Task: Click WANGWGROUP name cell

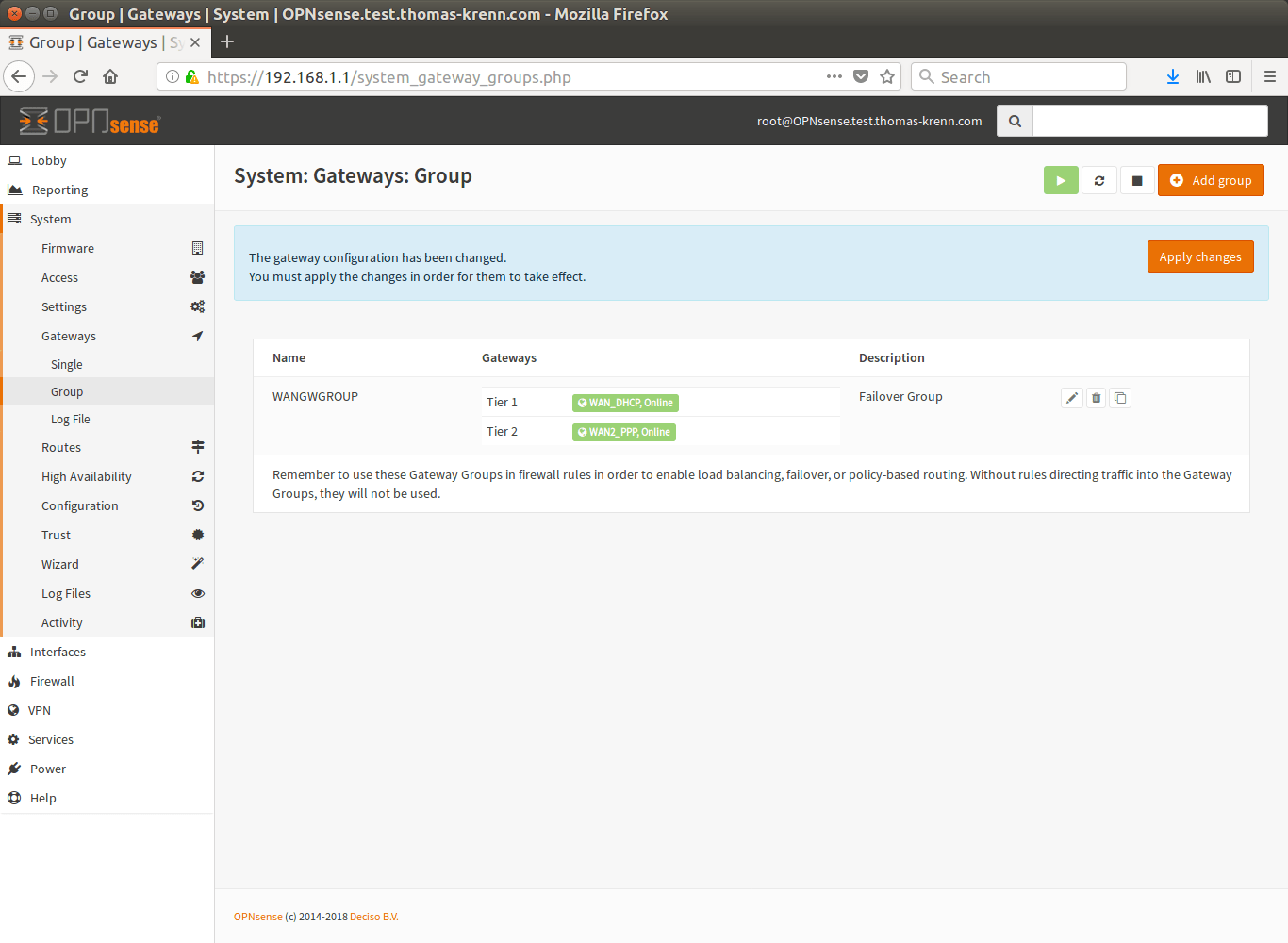Action: [x=315, y=396]
